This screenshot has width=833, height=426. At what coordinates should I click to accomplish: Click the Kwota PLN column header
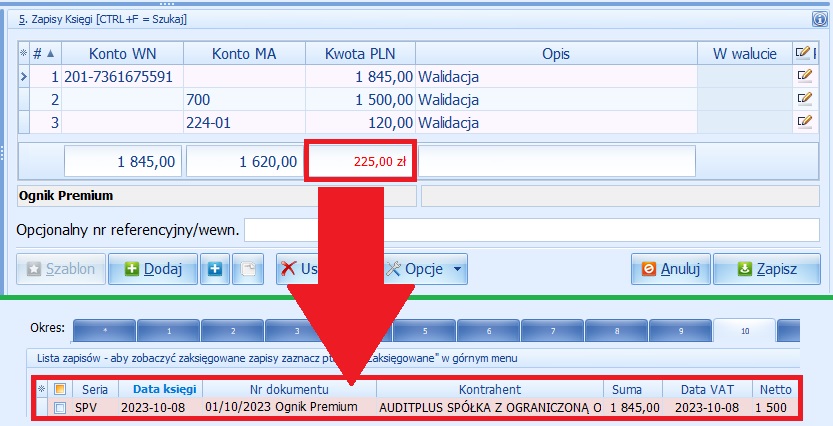pos(360,53)
